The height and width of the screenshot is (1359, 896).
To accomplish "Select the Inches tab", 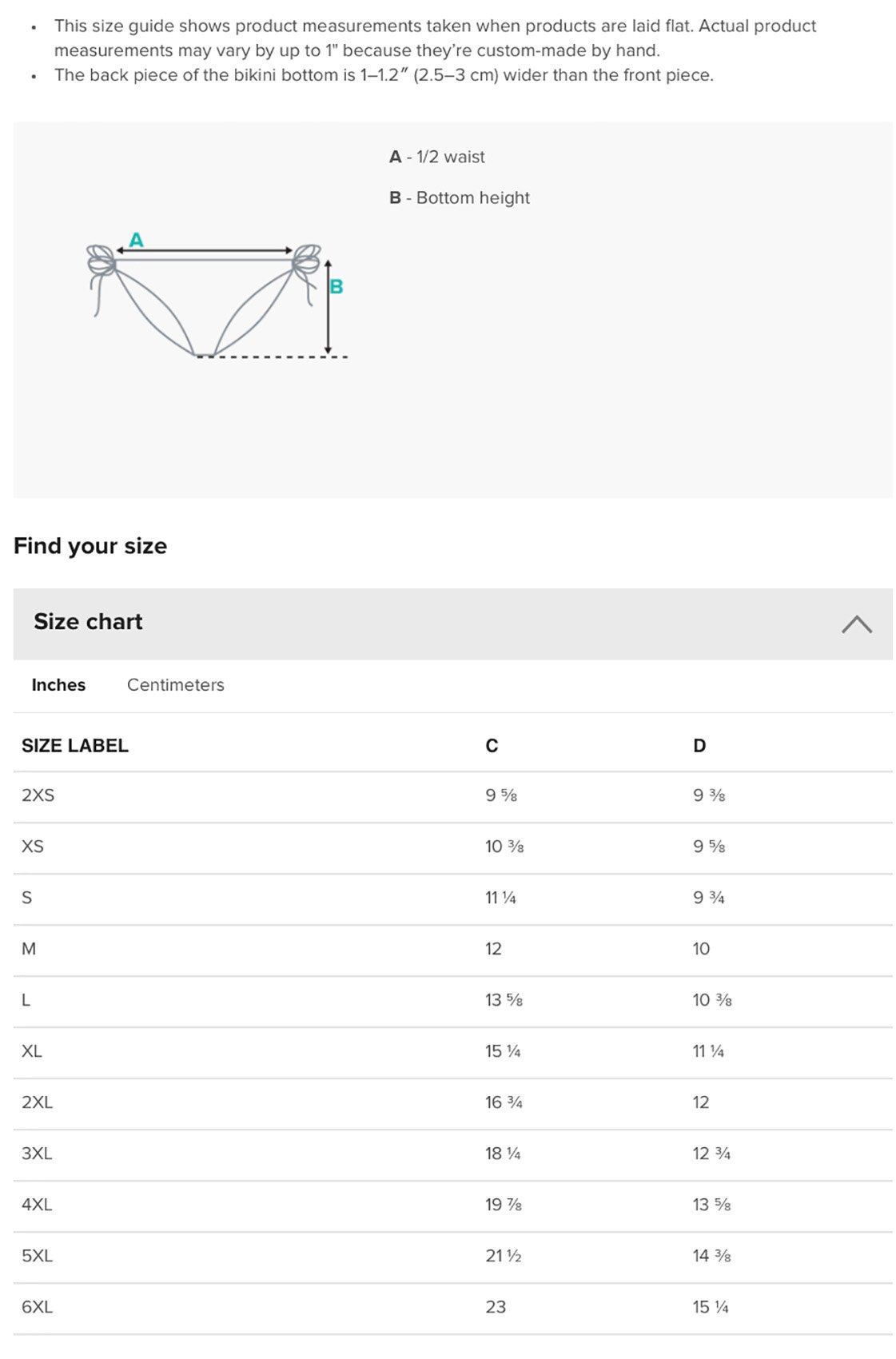I will tap(58, 684).
